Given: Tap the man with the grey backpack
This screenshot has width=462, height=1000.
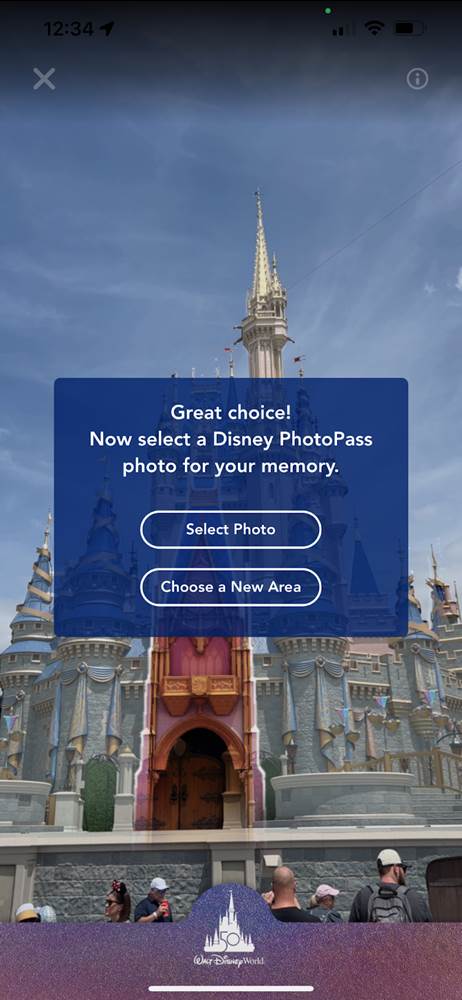Looking at the screenshot, I should 391,886.
